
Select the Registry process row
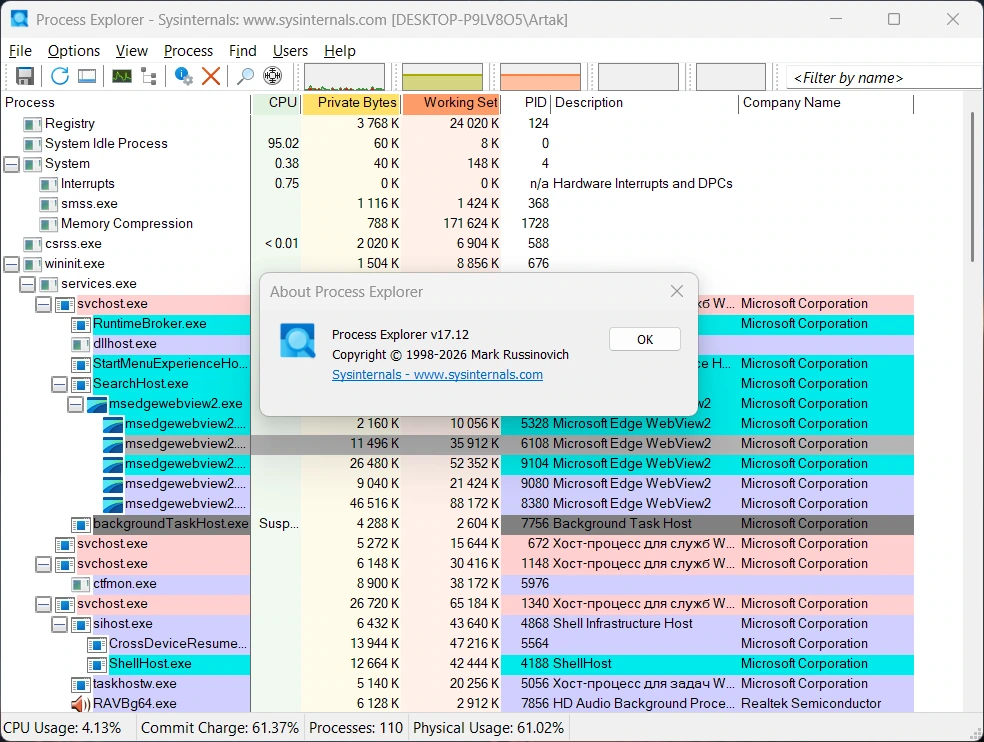click(x=457, y=124)
